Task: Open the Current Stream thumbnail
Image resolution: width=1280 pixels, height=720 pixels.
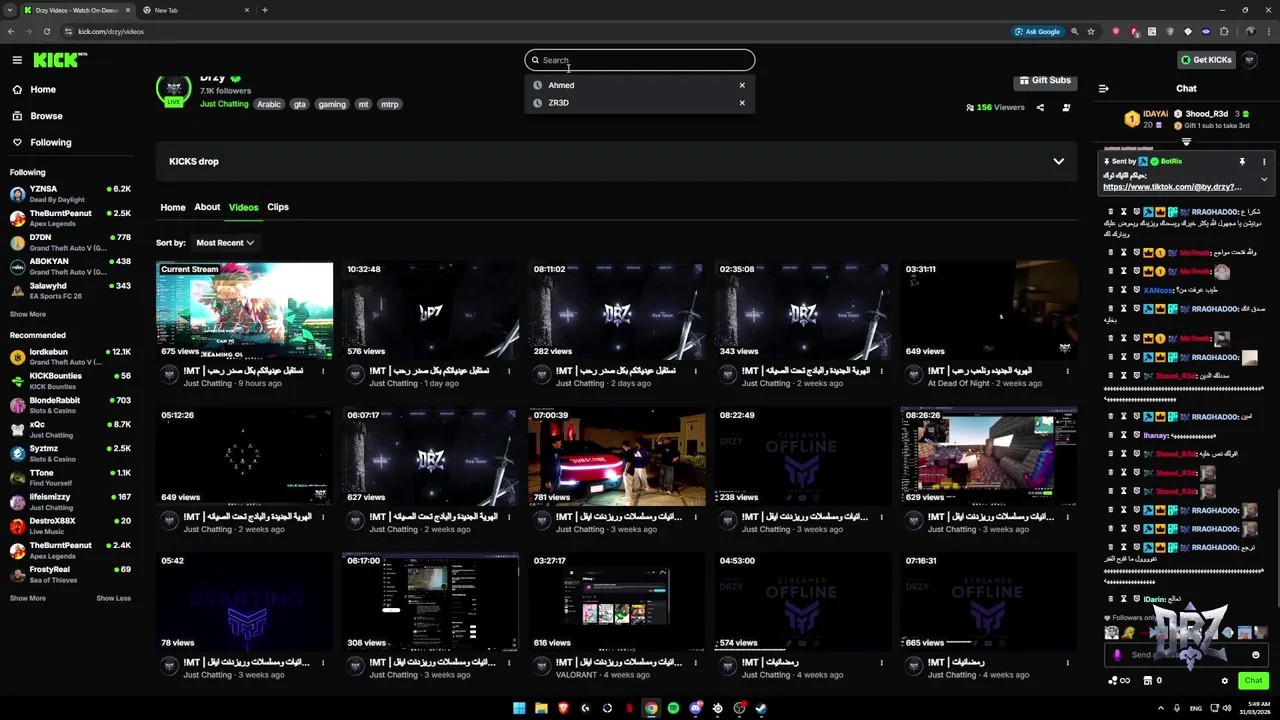Action: (244, 311)
